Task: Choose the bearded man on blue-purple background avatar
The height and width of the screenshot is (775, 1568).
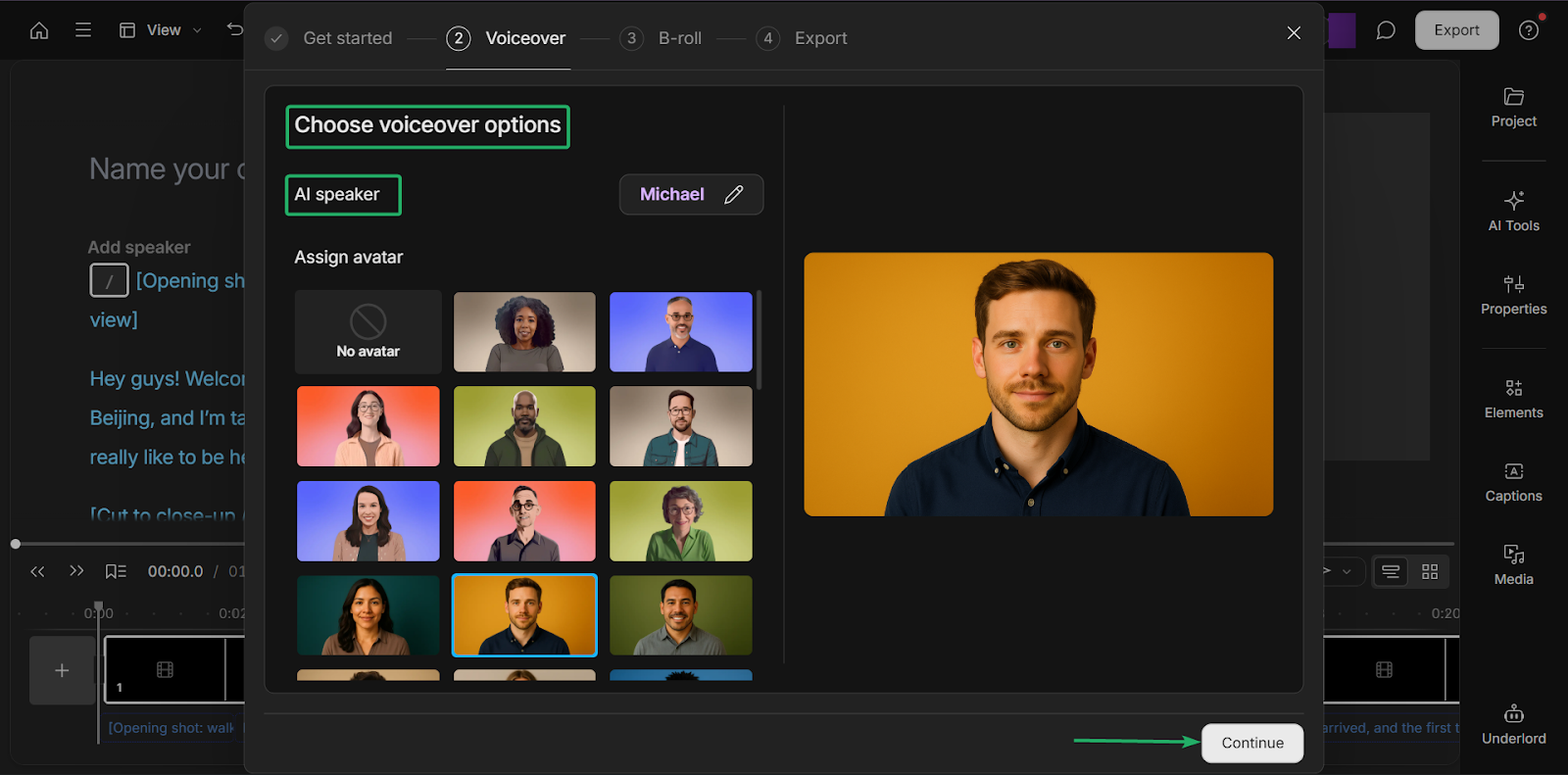Action: coord(681,332)
